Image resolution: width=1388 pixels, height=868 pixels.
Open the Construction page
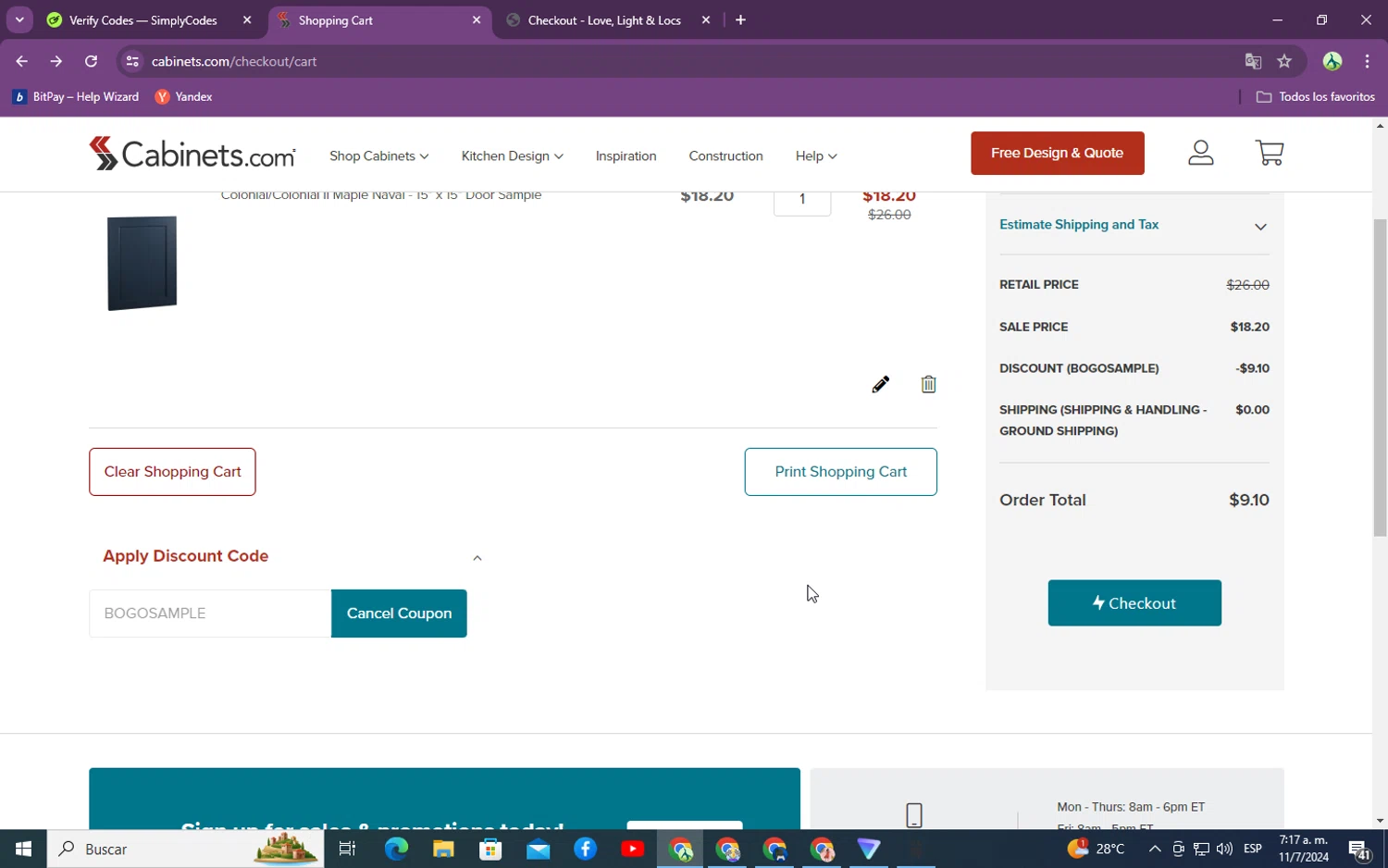(x=725, y=155)
